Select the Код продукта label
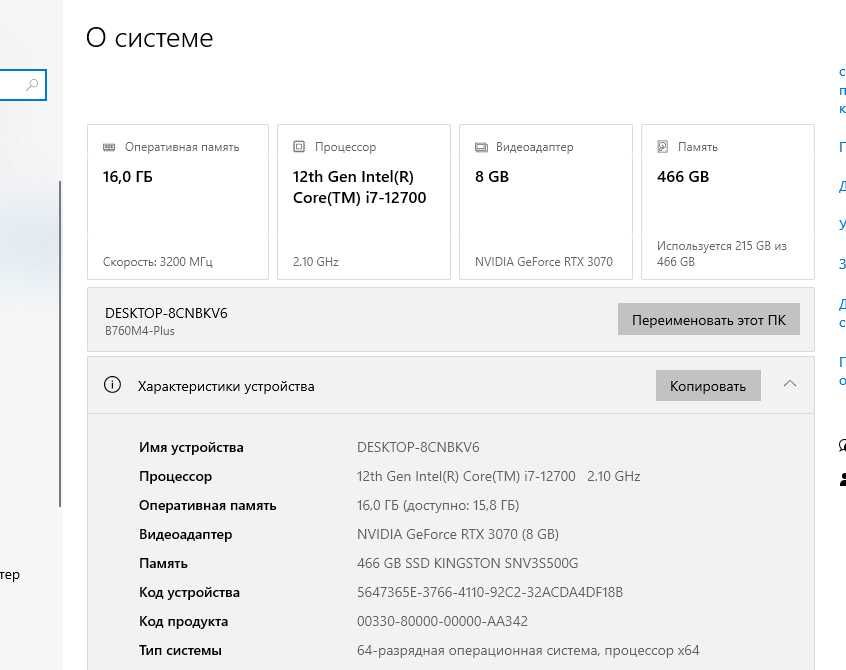The height and width of the screenshot is (670, 846). [x=183, y=621]
